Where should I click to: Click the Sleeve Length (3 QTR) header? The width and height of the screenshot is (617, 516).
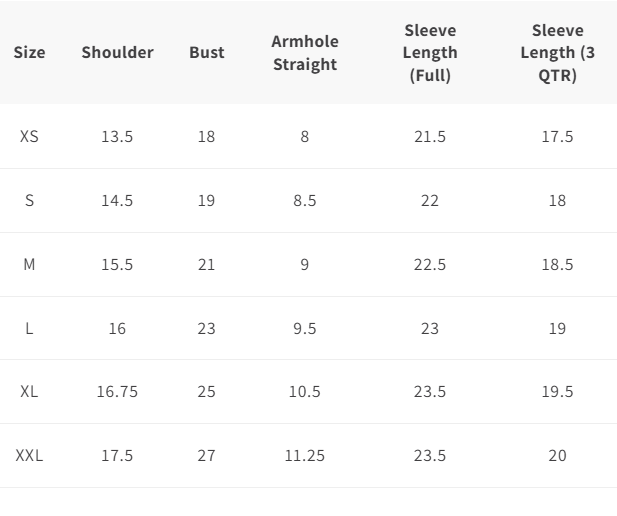tap(558, 53)
